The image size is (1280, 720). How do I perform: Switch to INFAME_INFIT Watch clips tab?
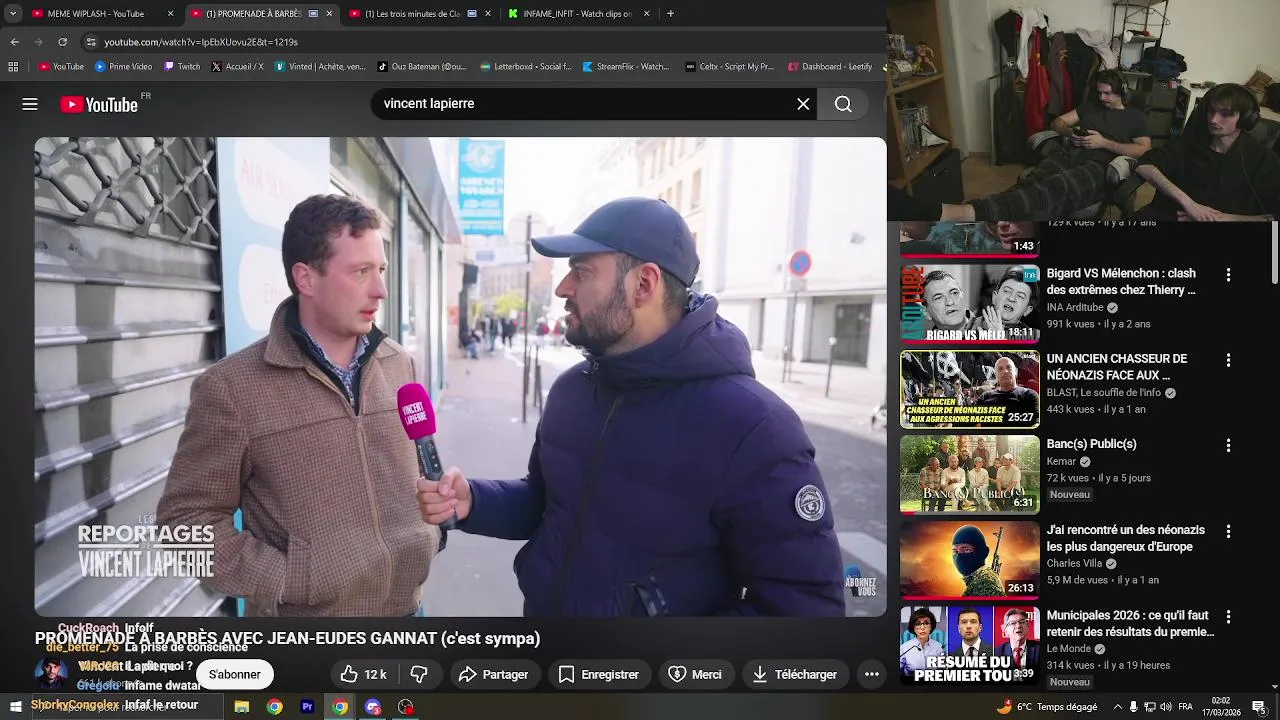click(x=577, y=14)
